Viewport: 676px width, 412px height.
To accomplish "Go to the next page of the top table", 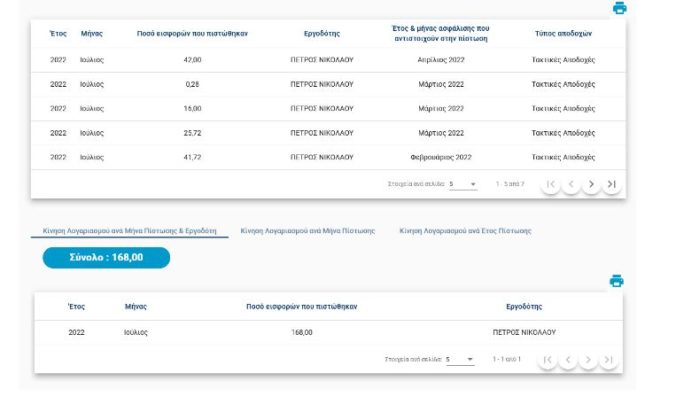I will pos(591,184).
